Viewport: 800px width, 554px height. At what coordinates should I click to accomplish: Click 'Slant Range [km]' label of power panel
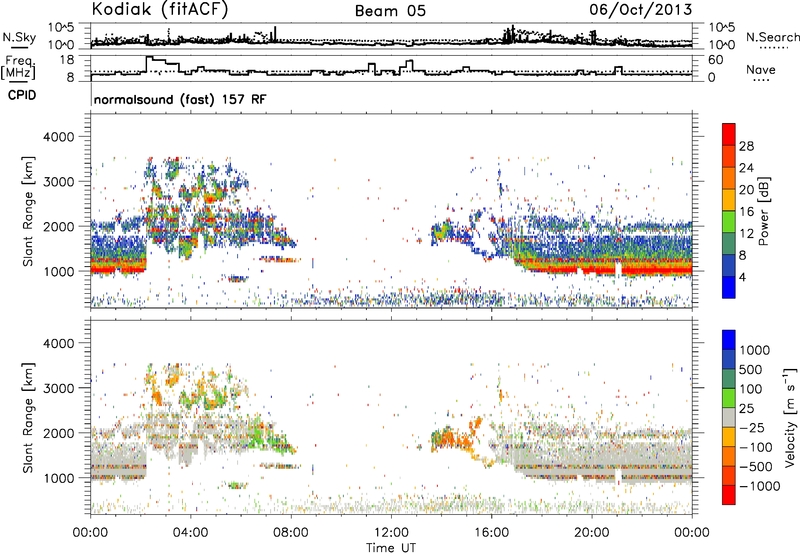coord(28,211)
